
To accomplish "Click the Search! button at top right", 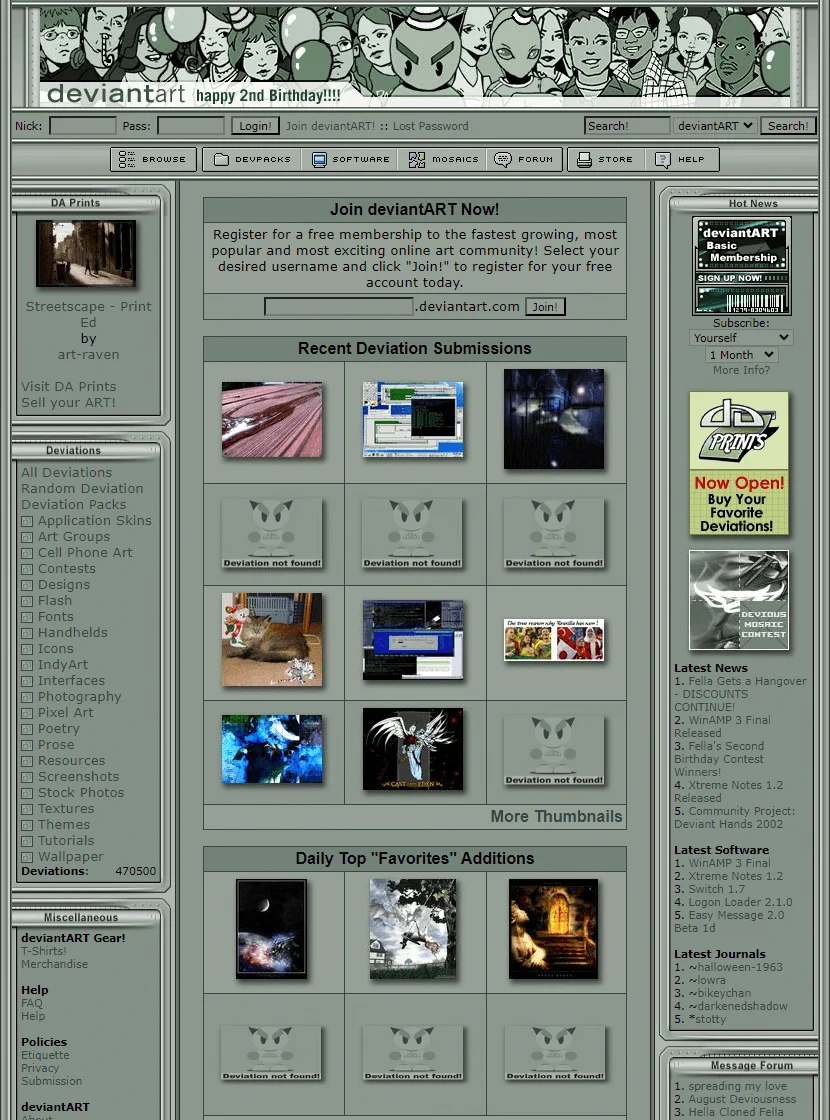I will (x=788, y=126).
